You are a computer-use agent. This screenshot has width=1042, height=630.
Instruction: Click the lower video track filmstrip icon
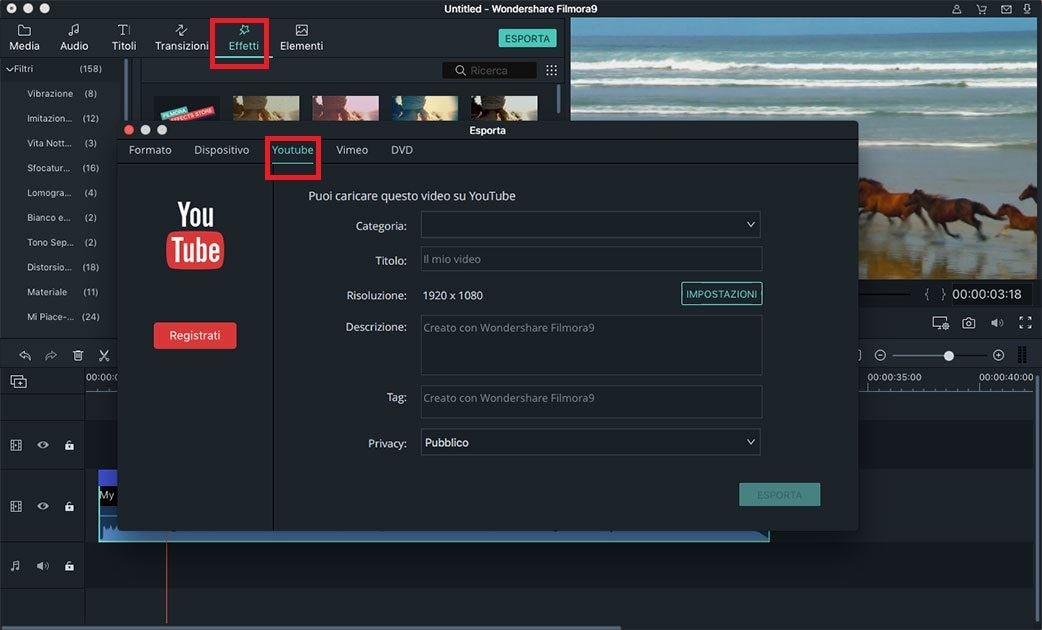(x=16, y=506)
